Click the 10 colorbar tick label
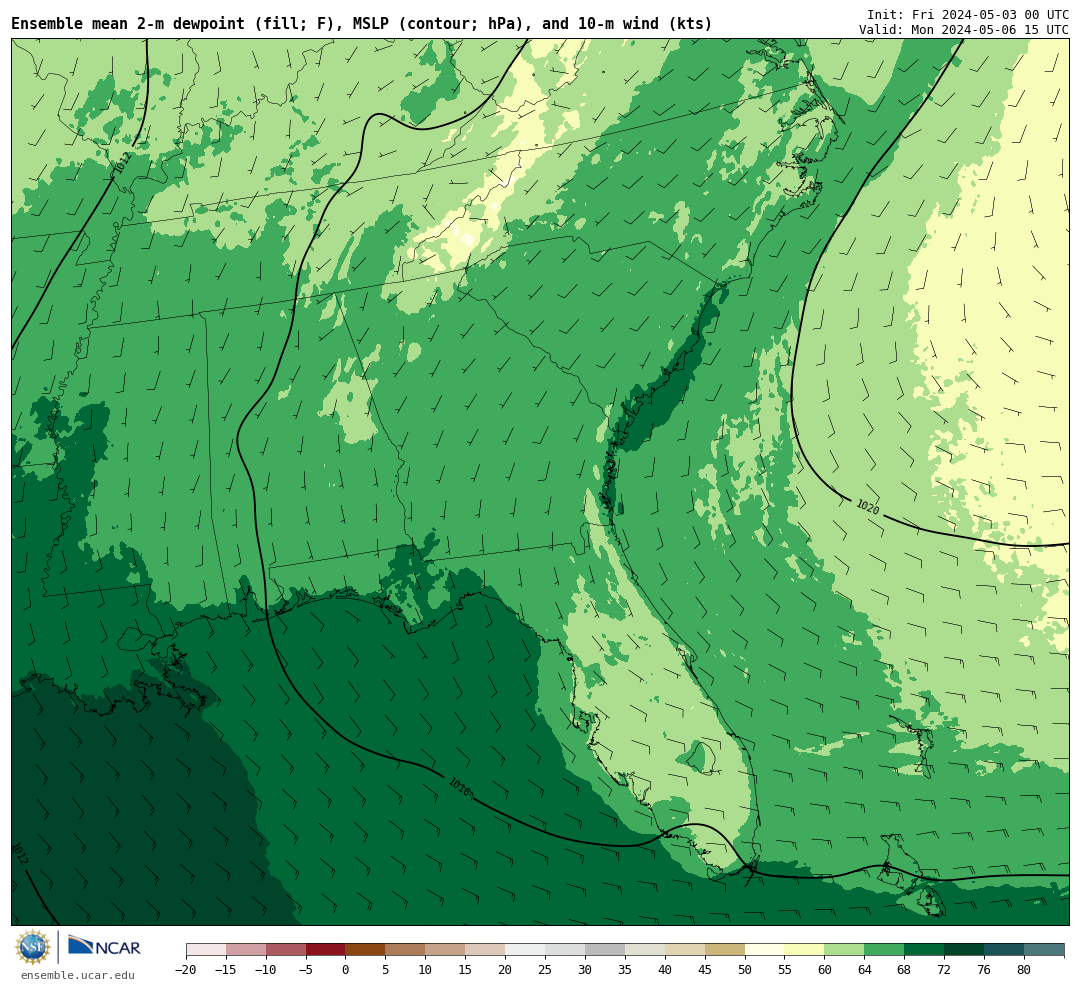The image size is (1080, 988). click(x=426, y=970)
